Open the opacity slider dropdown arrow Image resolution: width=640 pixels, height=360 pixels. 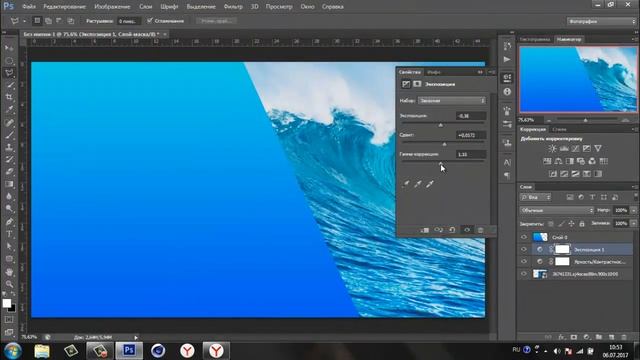pyautogui.click(x=633, y=210)
